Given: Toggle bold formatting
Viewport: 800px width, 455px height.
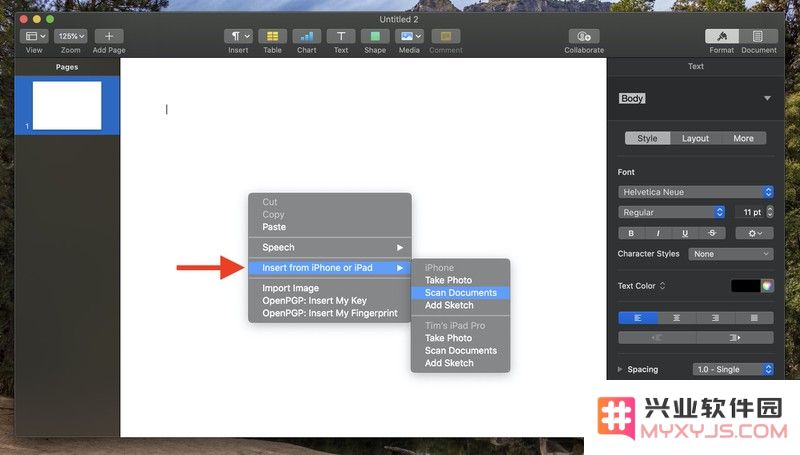Looking at the screenshot, I should [x=631, y=233].
